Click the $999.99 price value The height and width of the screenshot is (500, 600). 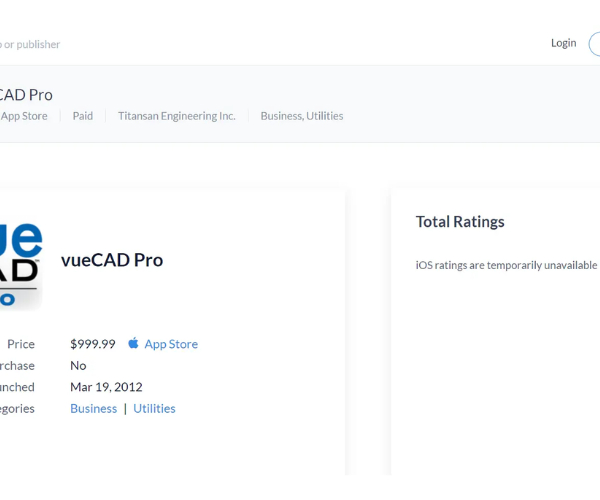tap(93, 344)
